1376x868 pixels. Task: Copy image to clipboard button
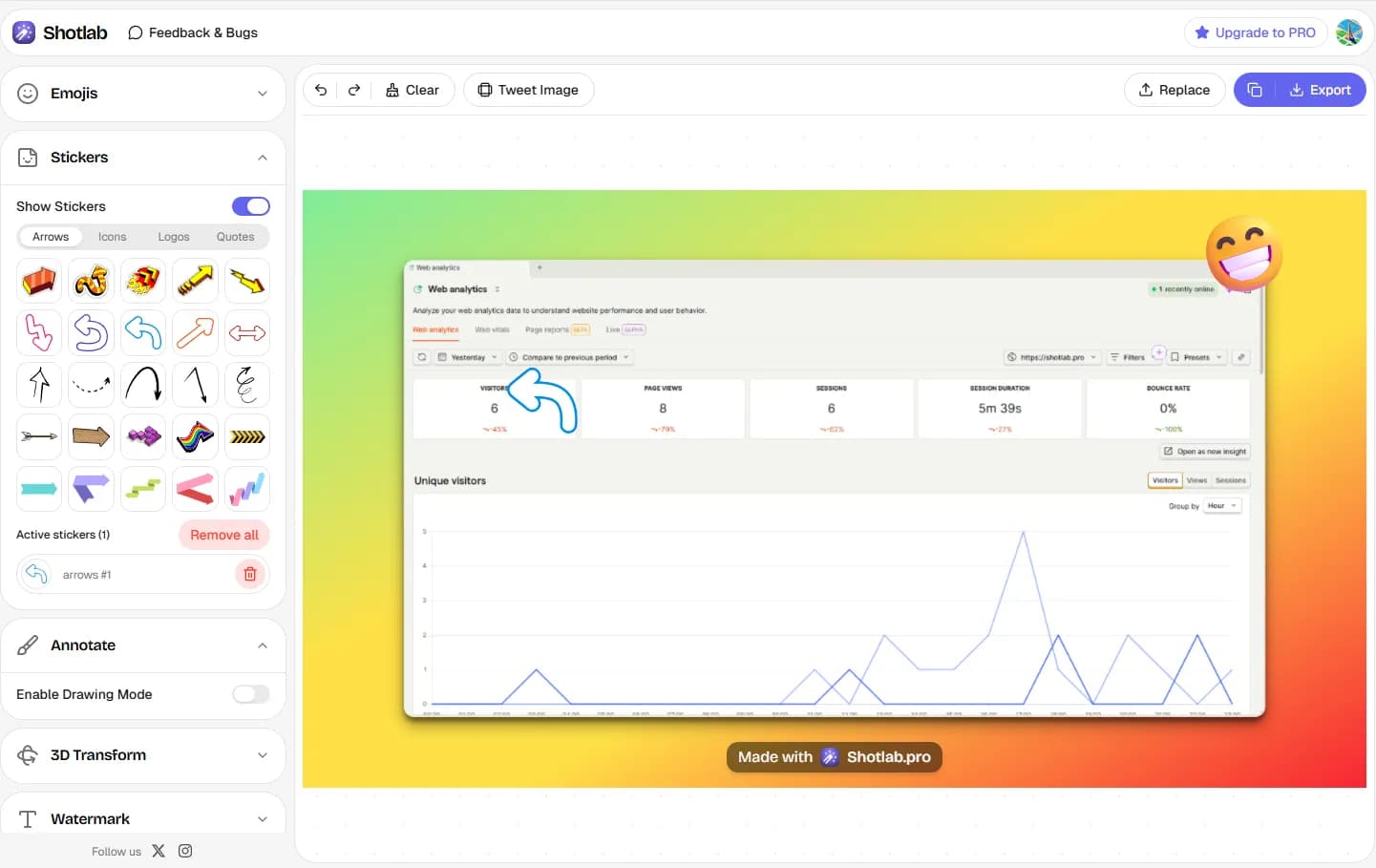(x=1255, y=90)
